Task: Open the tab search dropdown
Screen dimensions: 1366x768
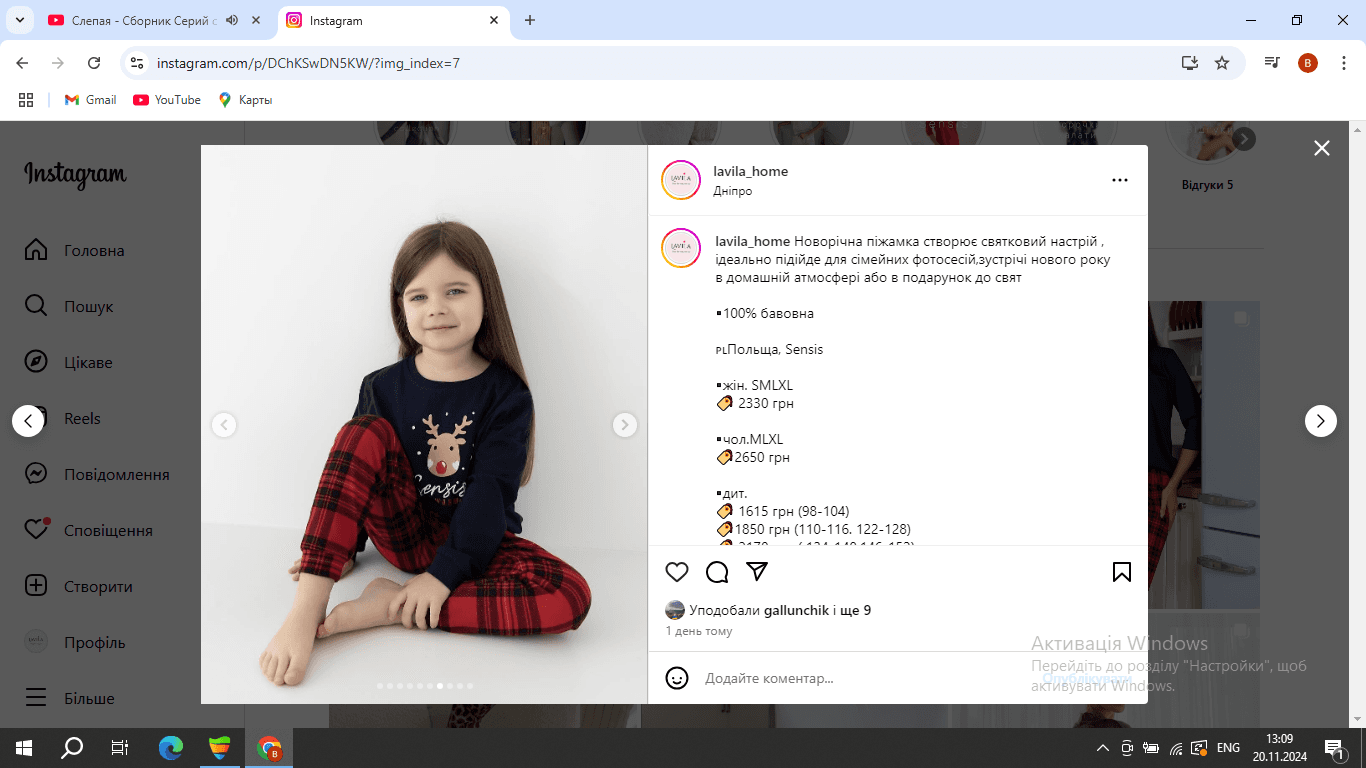Action: [x=19, y=20]
